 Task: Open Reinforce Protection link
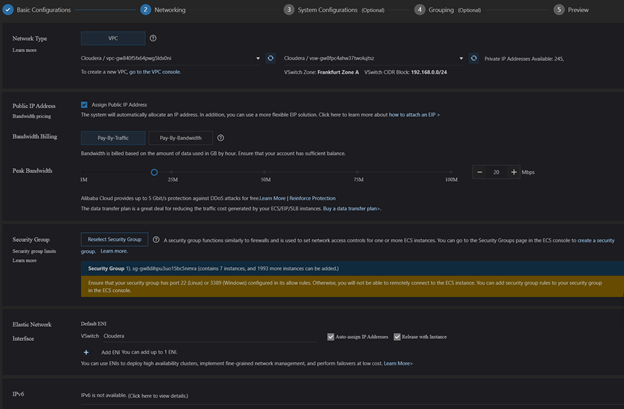(x=312, y=198)
